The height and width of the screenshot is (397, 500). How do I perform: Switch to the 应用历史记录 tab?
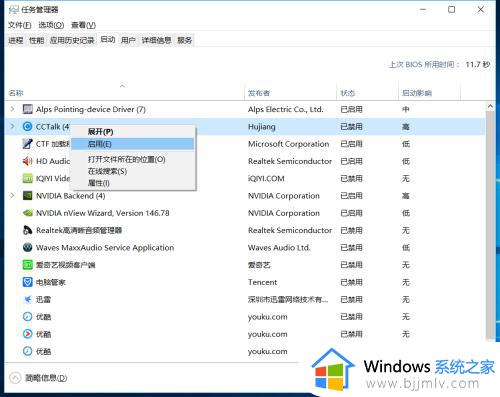[72, 40]
